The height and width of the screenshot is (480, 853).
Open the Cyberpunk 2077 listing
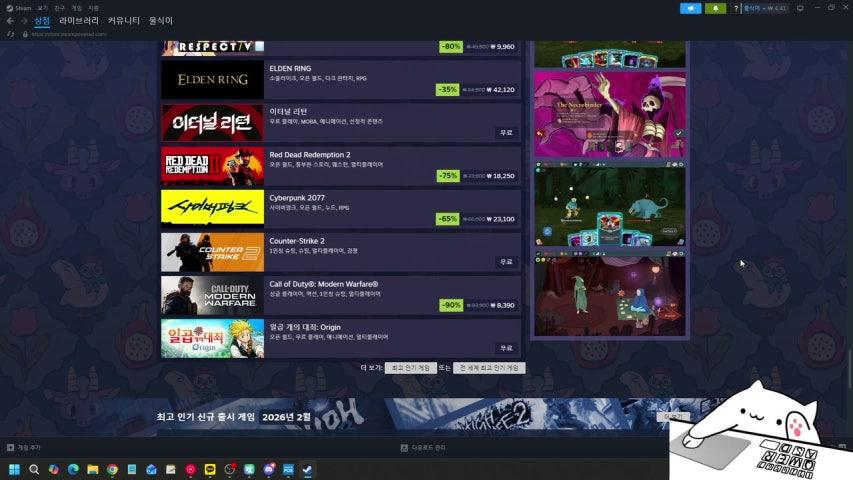pyautogui.click(x=341, y=209)
